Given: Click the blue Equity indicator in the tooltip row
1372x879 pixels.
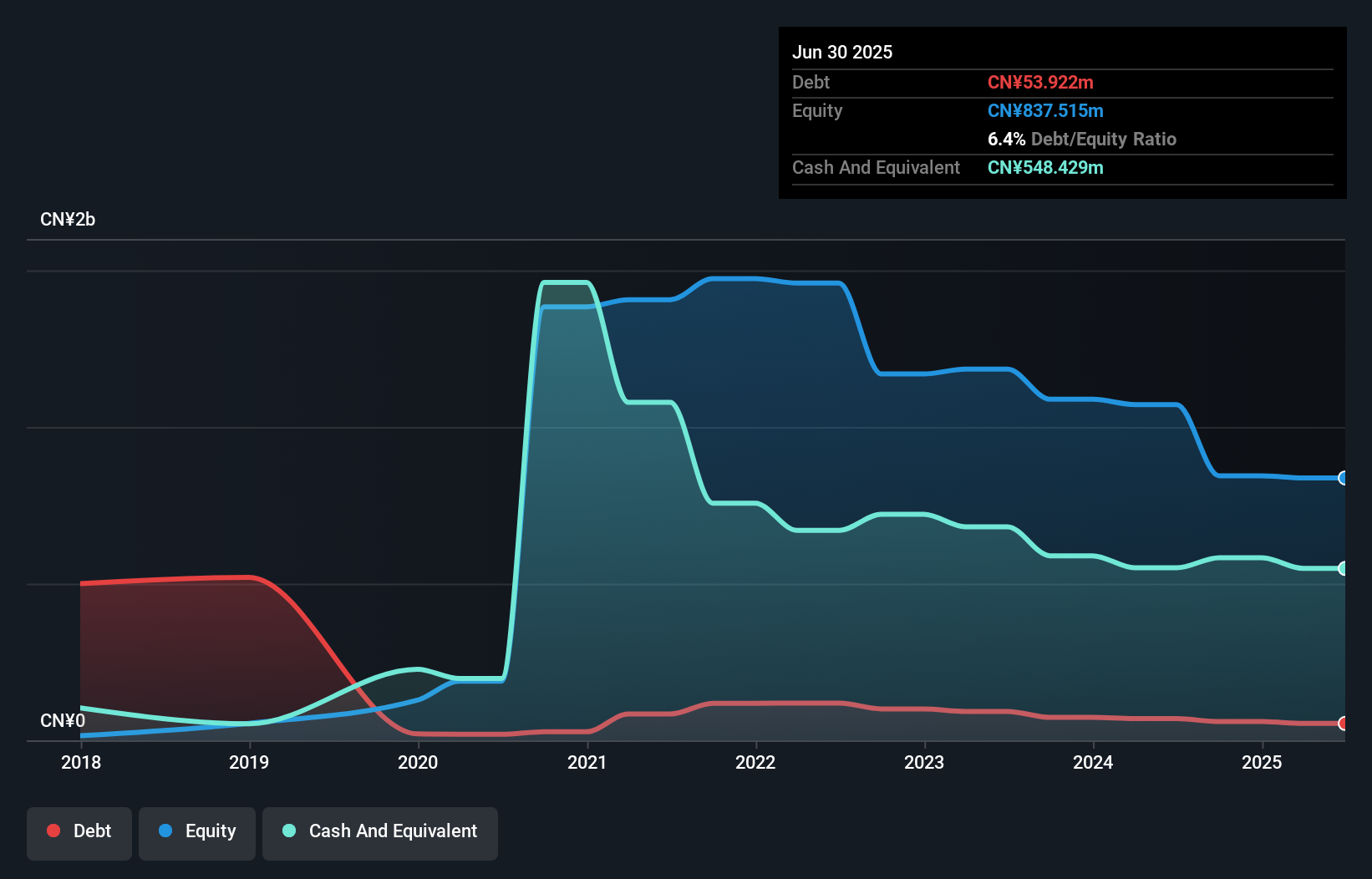Looking at the screenshot, I should point(1045,110).
